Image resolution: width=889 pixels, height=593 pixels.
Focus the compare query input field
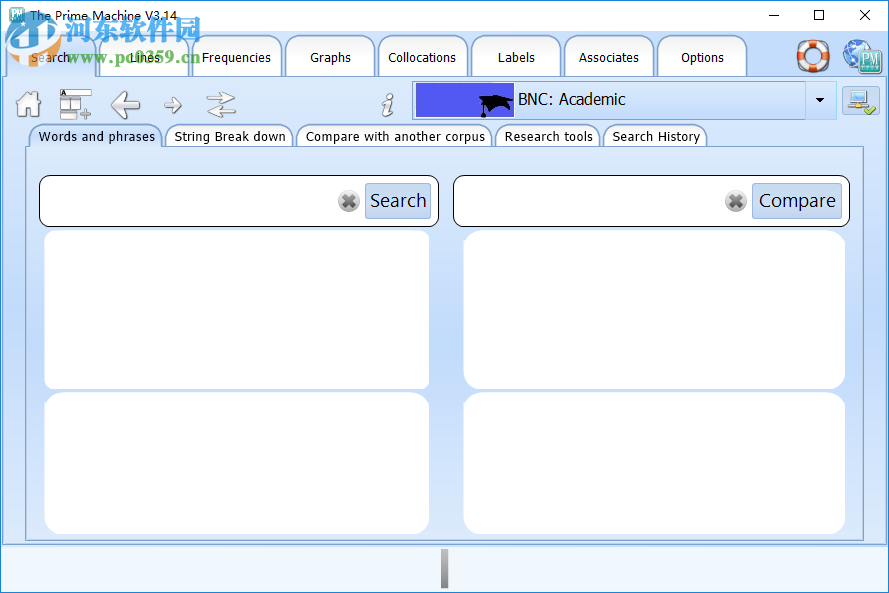tap(590, 201)
